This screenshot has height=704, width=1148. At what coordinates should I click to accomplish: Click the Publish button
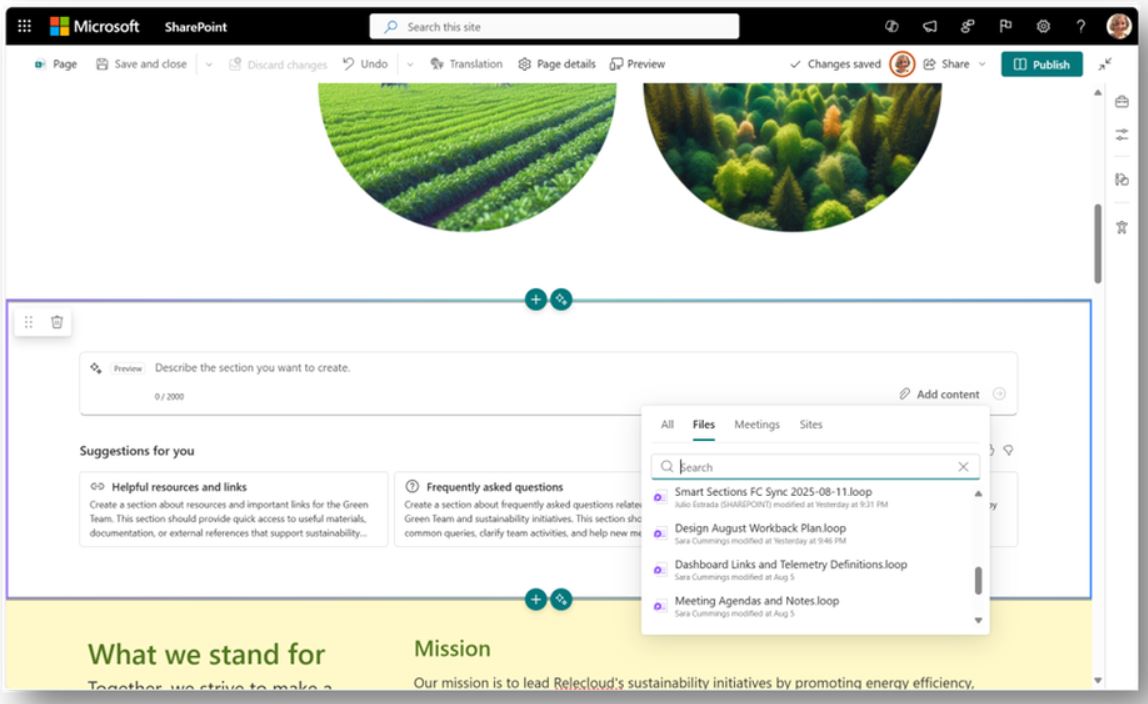pos(1042,63)
